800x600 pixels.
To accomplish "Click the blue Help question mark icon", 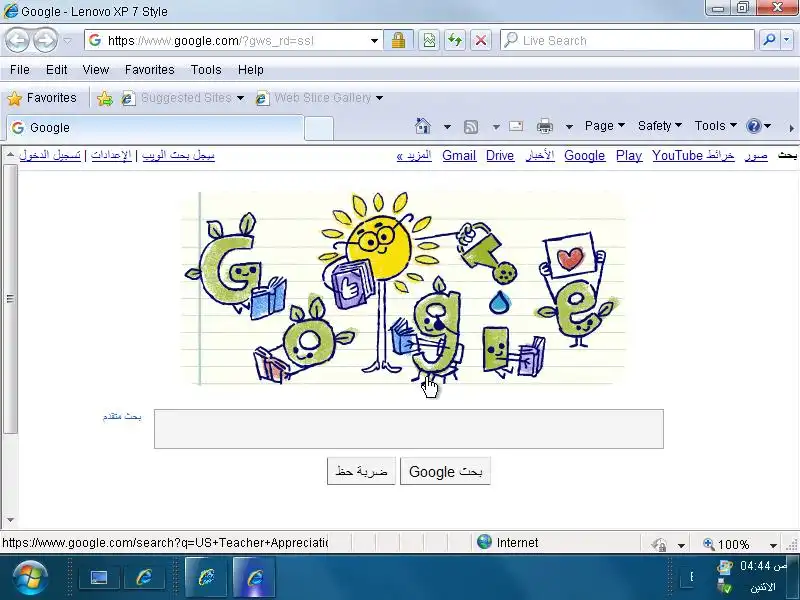I will pyautogui.click(x=754, y=126).
